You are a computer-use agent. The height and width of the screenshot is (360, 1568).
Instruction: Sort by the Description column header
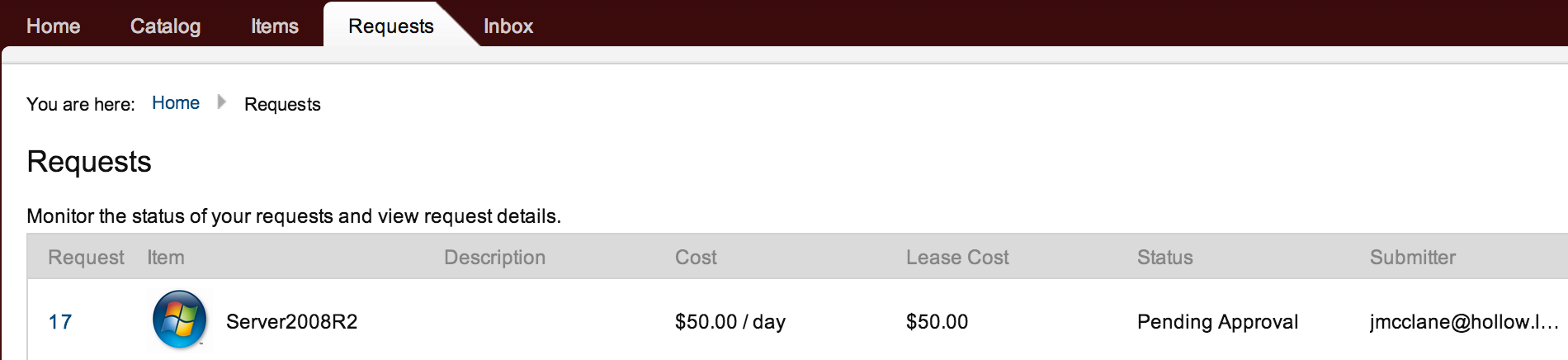494,258
